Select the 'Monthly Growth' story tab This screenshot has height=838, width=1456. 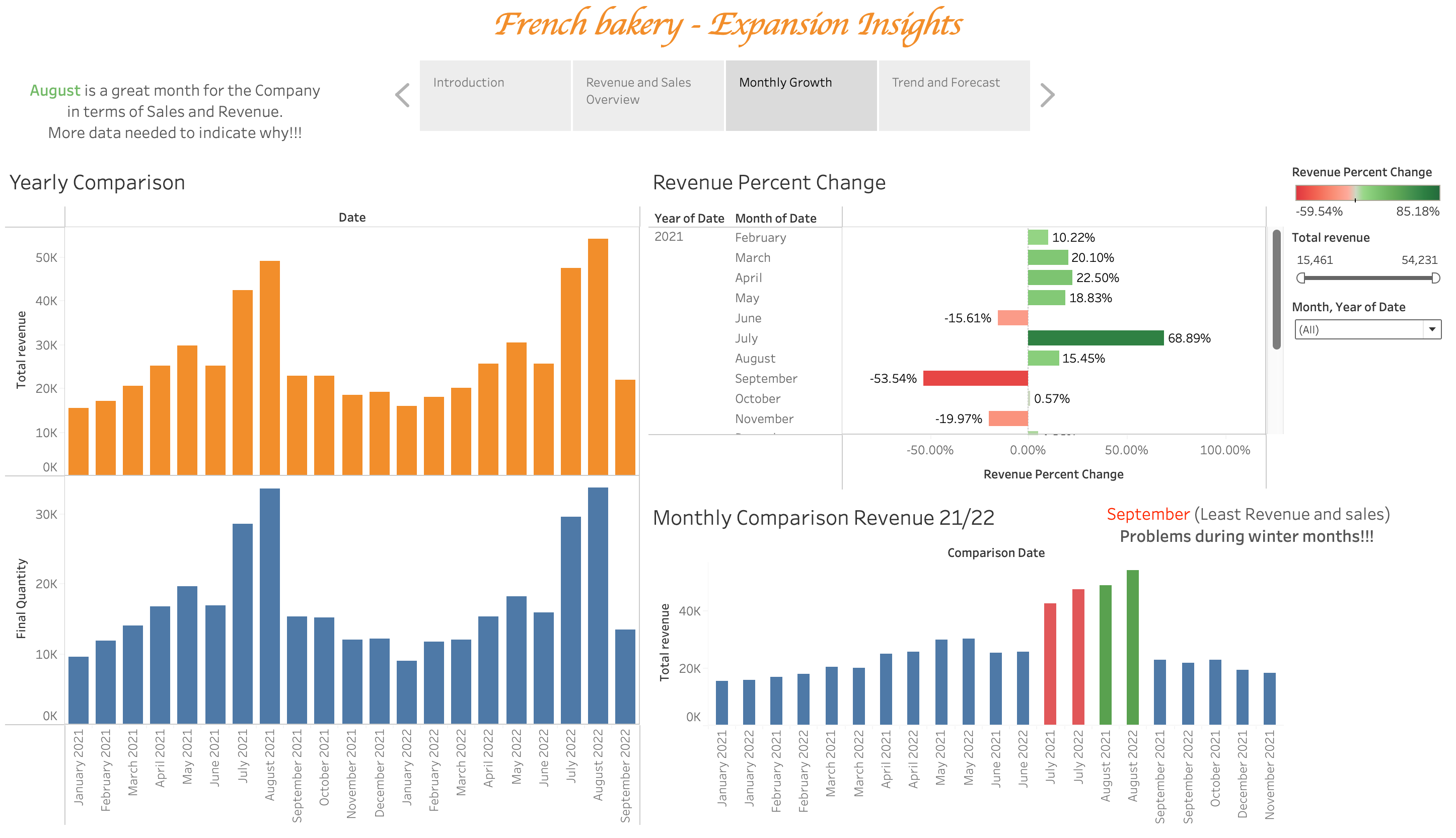pos(801,95)
